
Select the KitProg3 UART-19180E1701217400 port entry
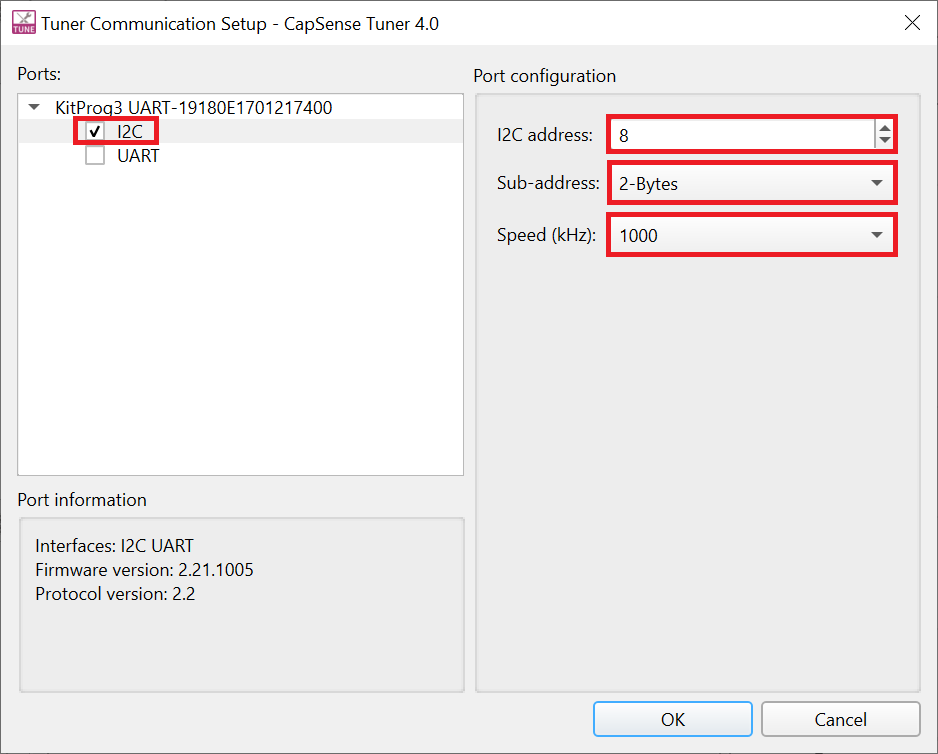pyautogui.click(x=193, y=108)
